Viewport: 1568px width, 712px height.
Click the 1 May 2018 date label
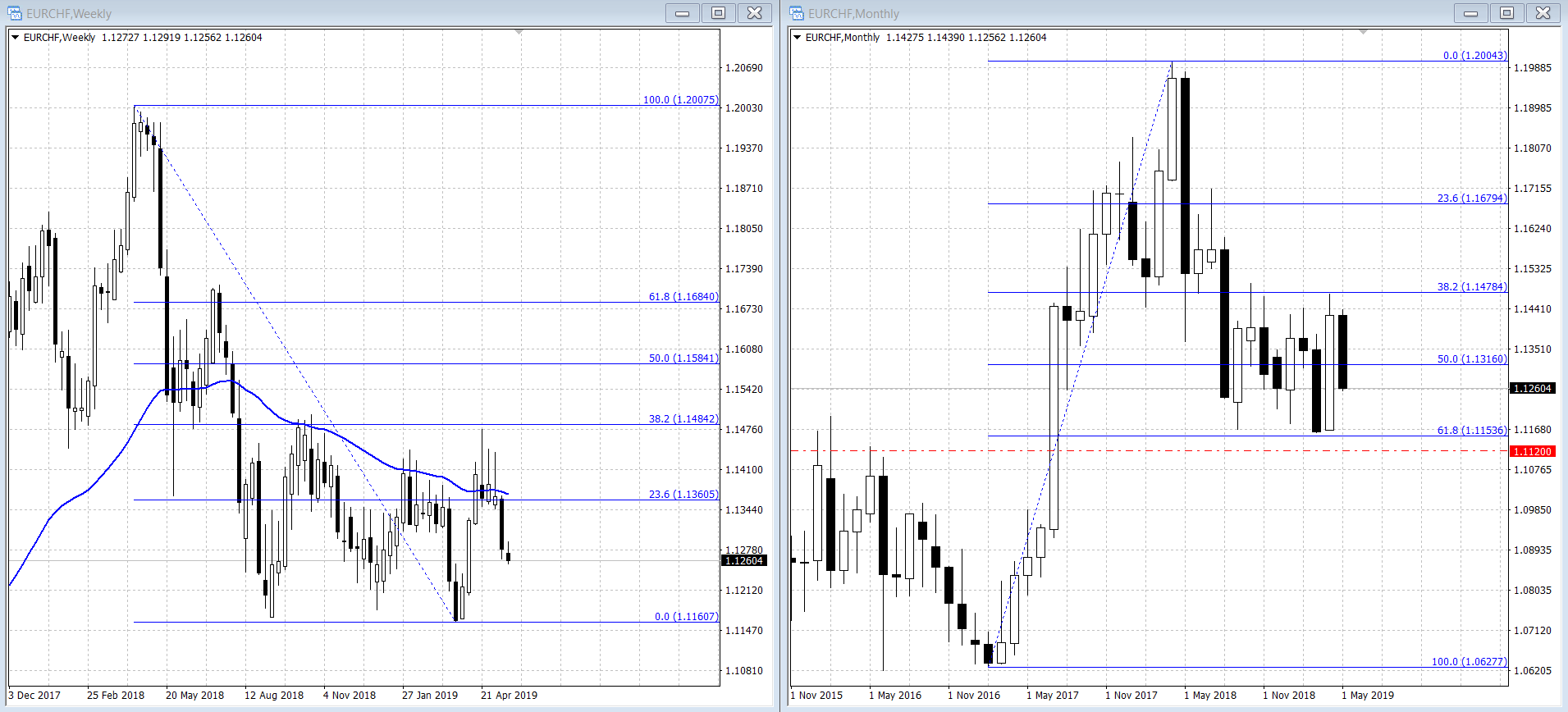(1210, 695)
